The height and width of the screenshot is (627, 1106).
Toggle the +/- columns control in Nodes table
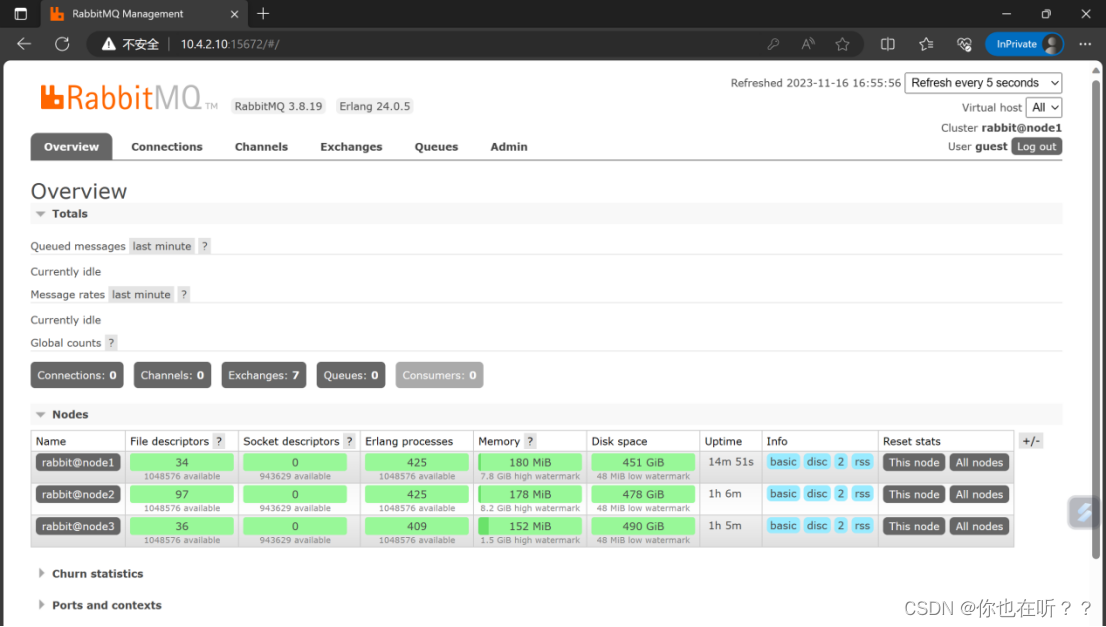(1030, 440)
